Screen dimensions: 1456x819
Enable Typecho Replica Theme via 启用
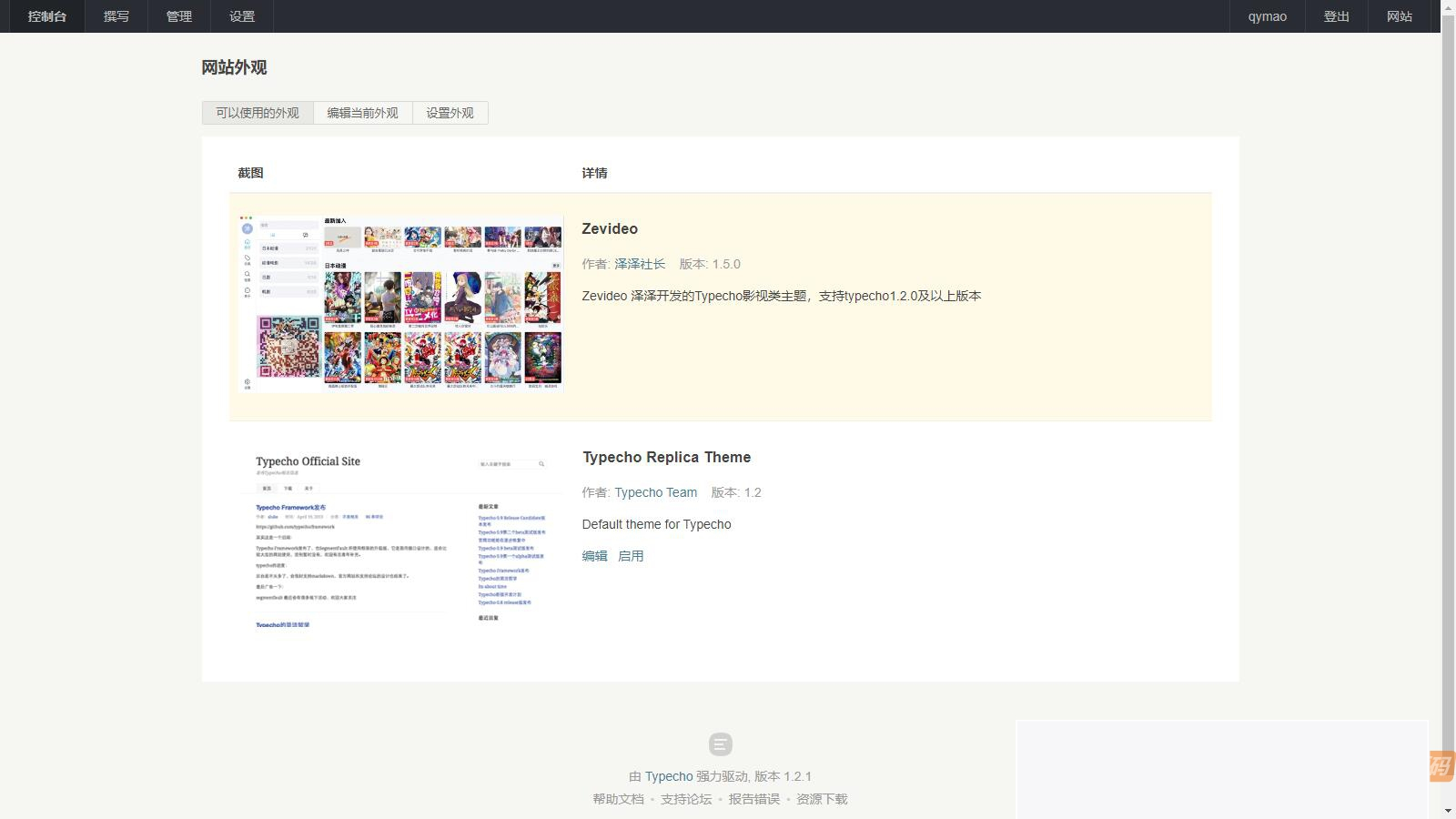click(x=631, y=555)
